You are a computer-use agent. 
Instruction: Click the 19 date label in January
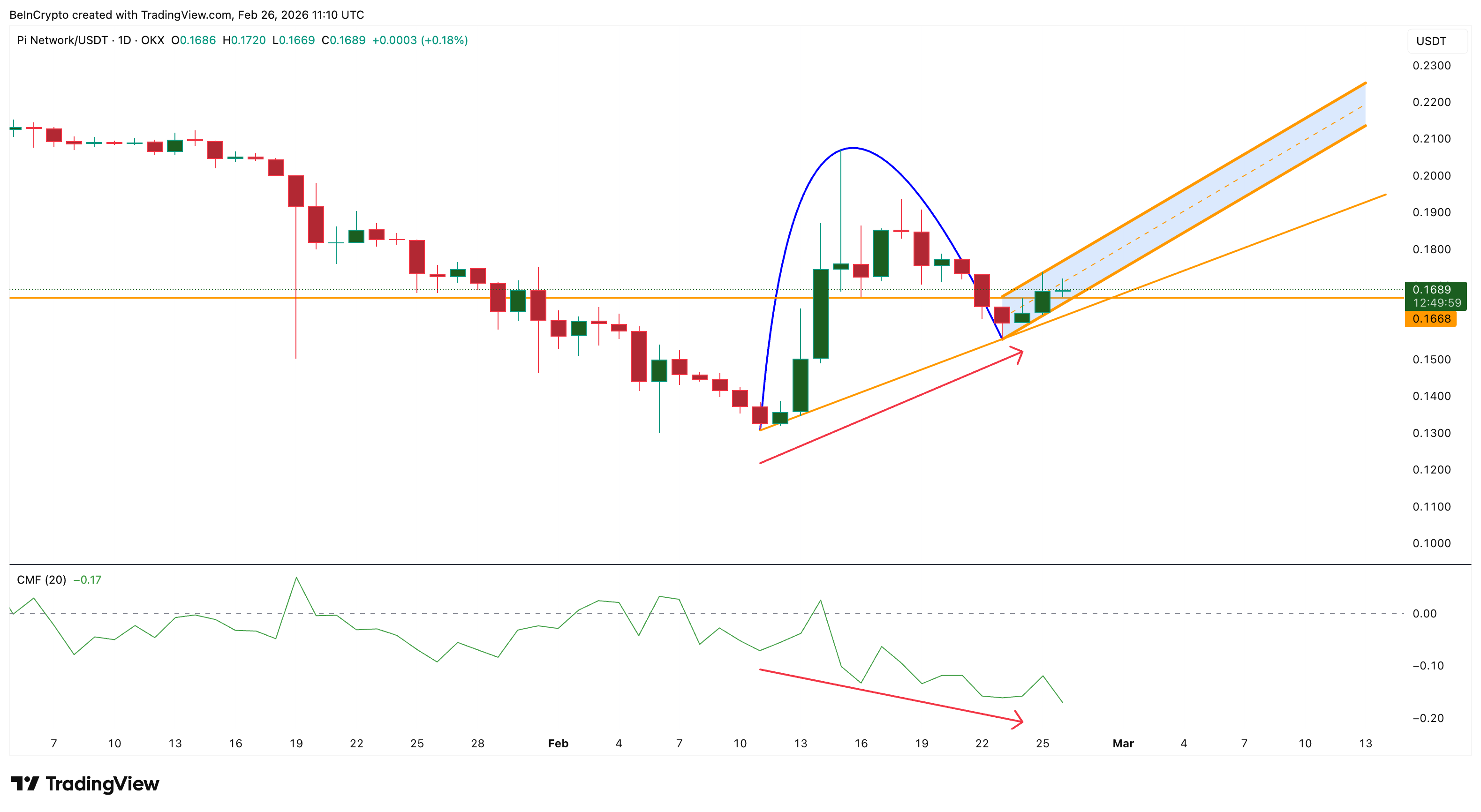[x=296, y=743]
